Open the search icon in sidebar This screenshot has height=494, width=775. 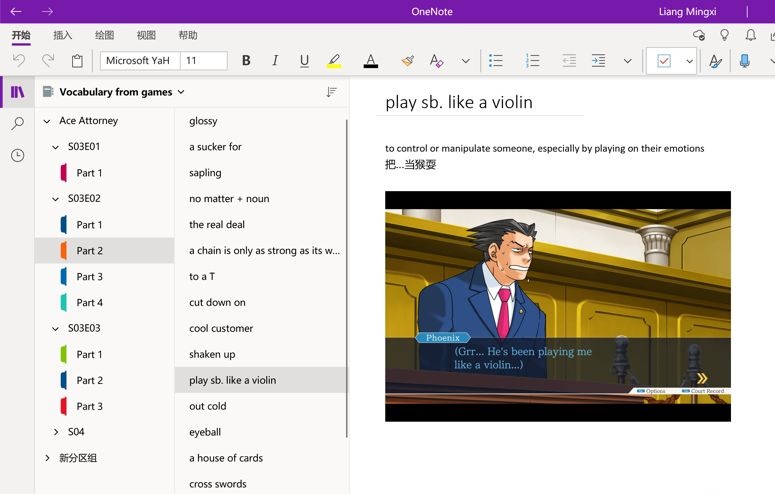(17, 124)
